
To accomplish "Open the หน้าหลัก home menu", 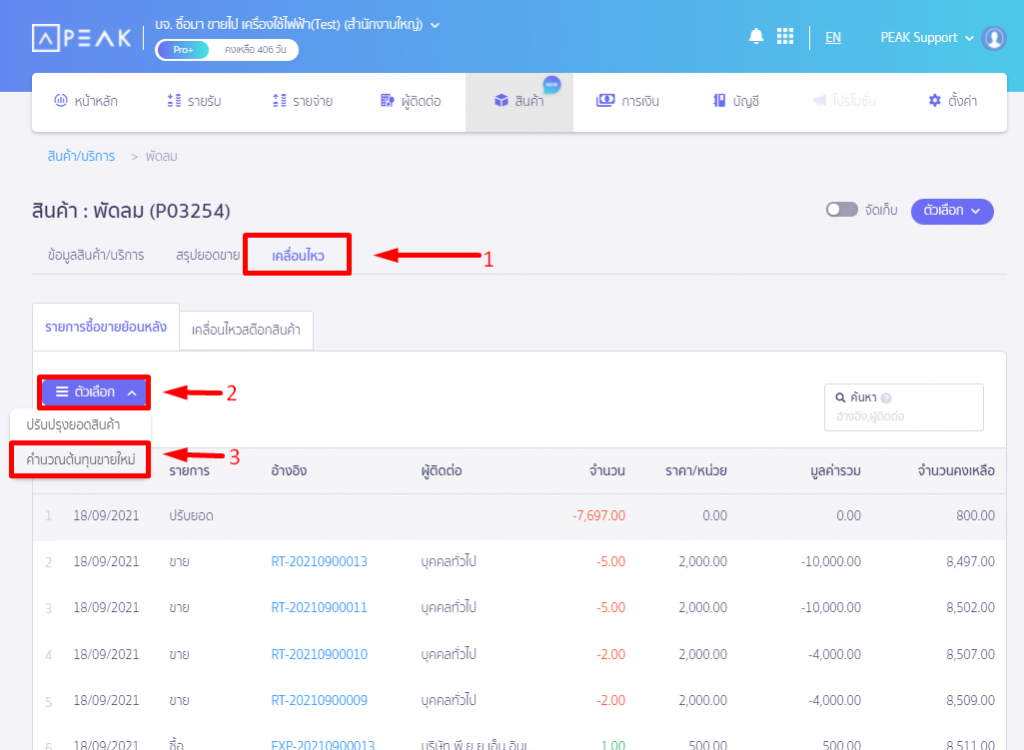I will click(86, 101).
